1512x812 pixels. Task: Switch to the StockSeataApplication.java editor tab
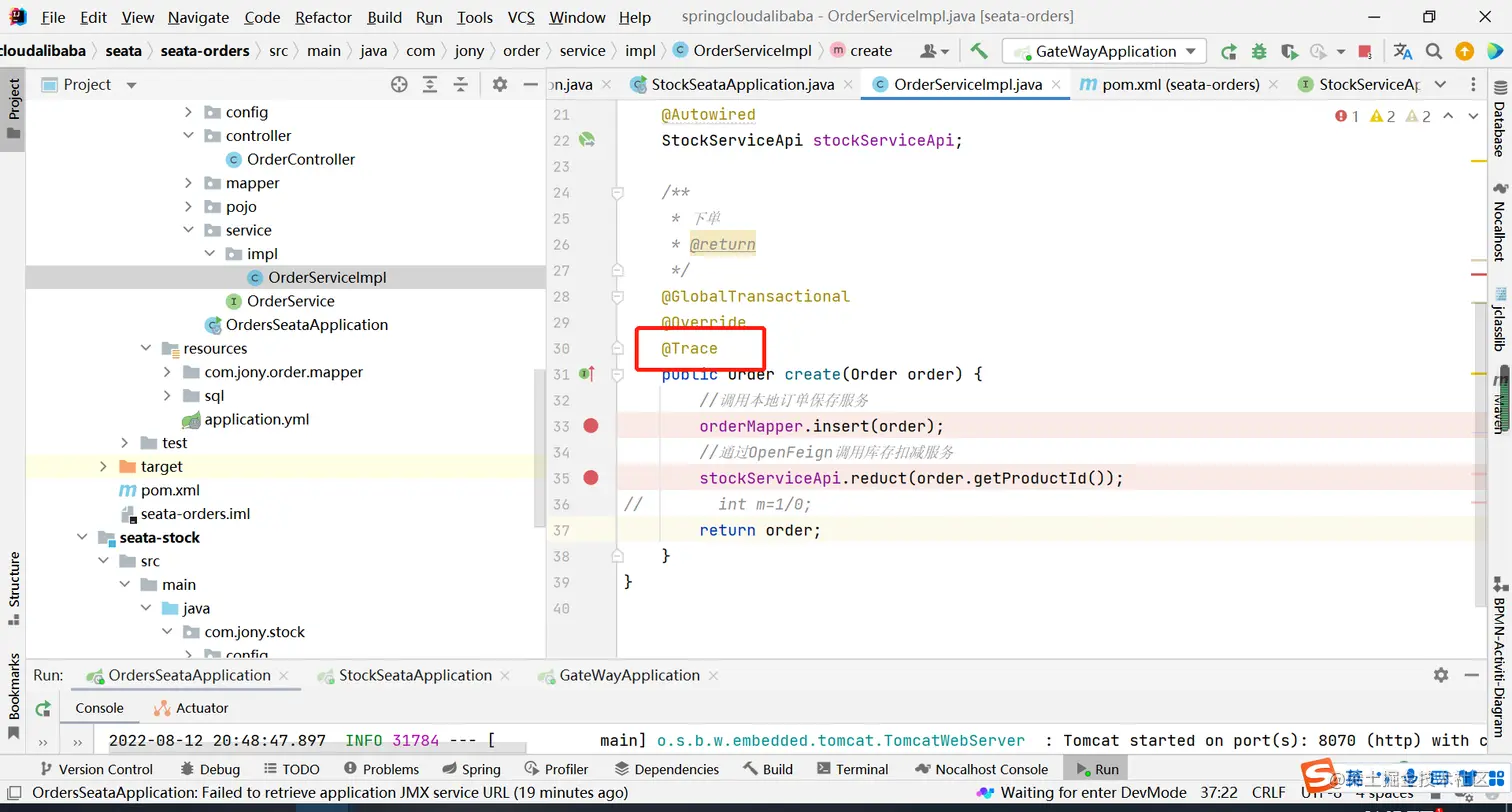click(x=742, y=85)
